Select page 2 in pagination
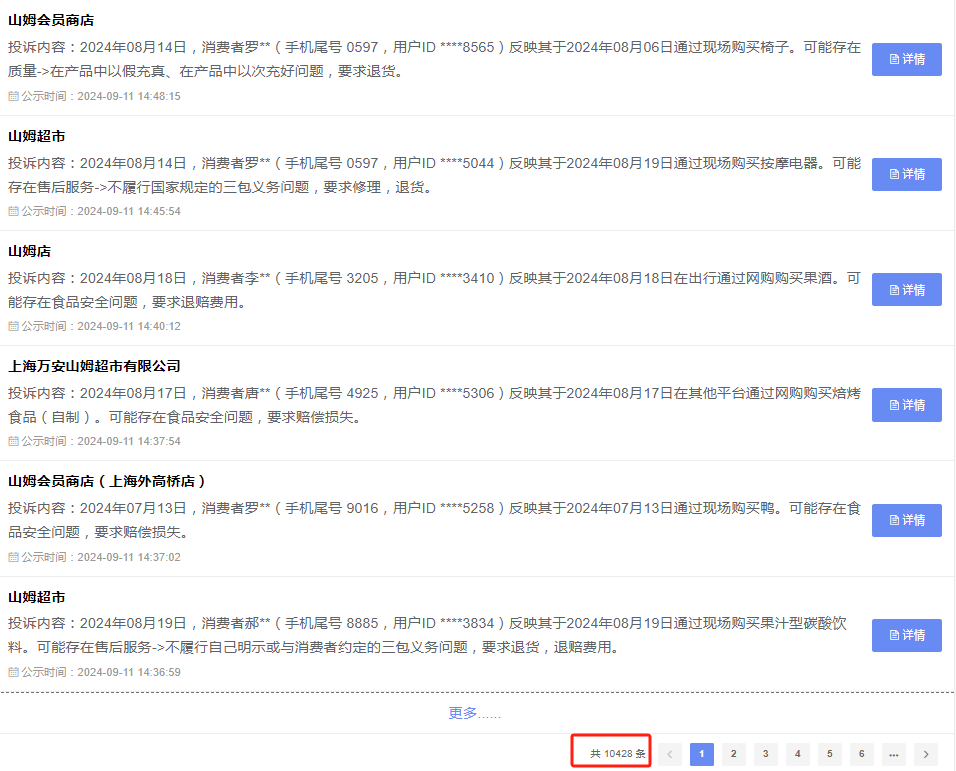Viewport: 956px width, 771px height. [x=733, y=753]
